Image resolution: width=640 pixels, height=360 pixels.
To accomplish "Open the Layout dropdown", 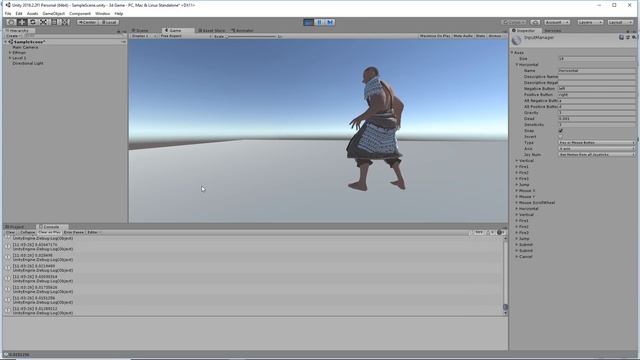I will tap(620, 22).
